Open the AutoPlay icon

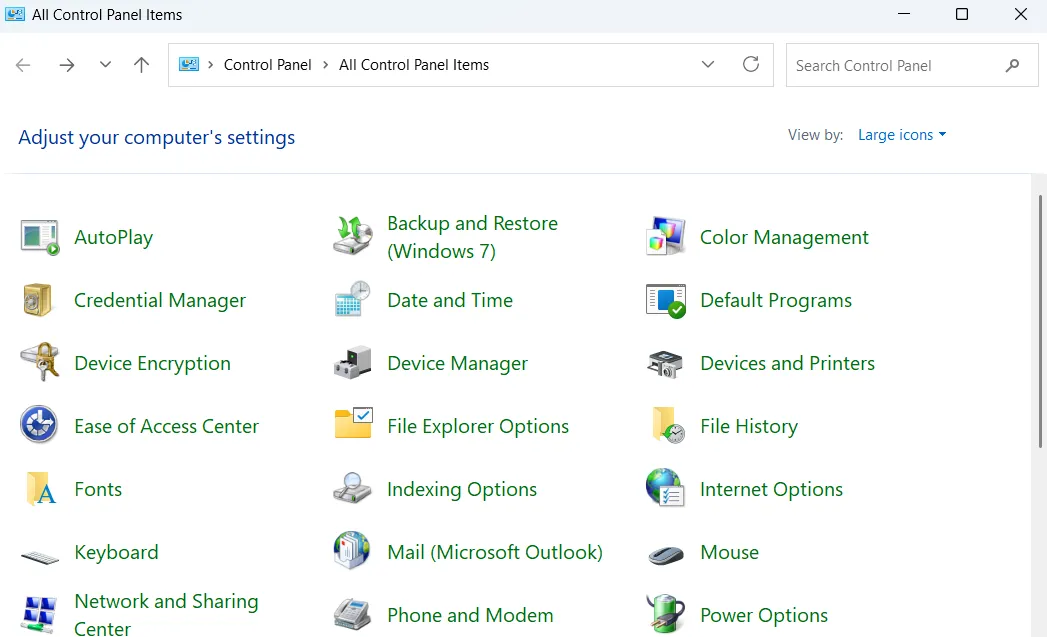click(x=40, y=237)
